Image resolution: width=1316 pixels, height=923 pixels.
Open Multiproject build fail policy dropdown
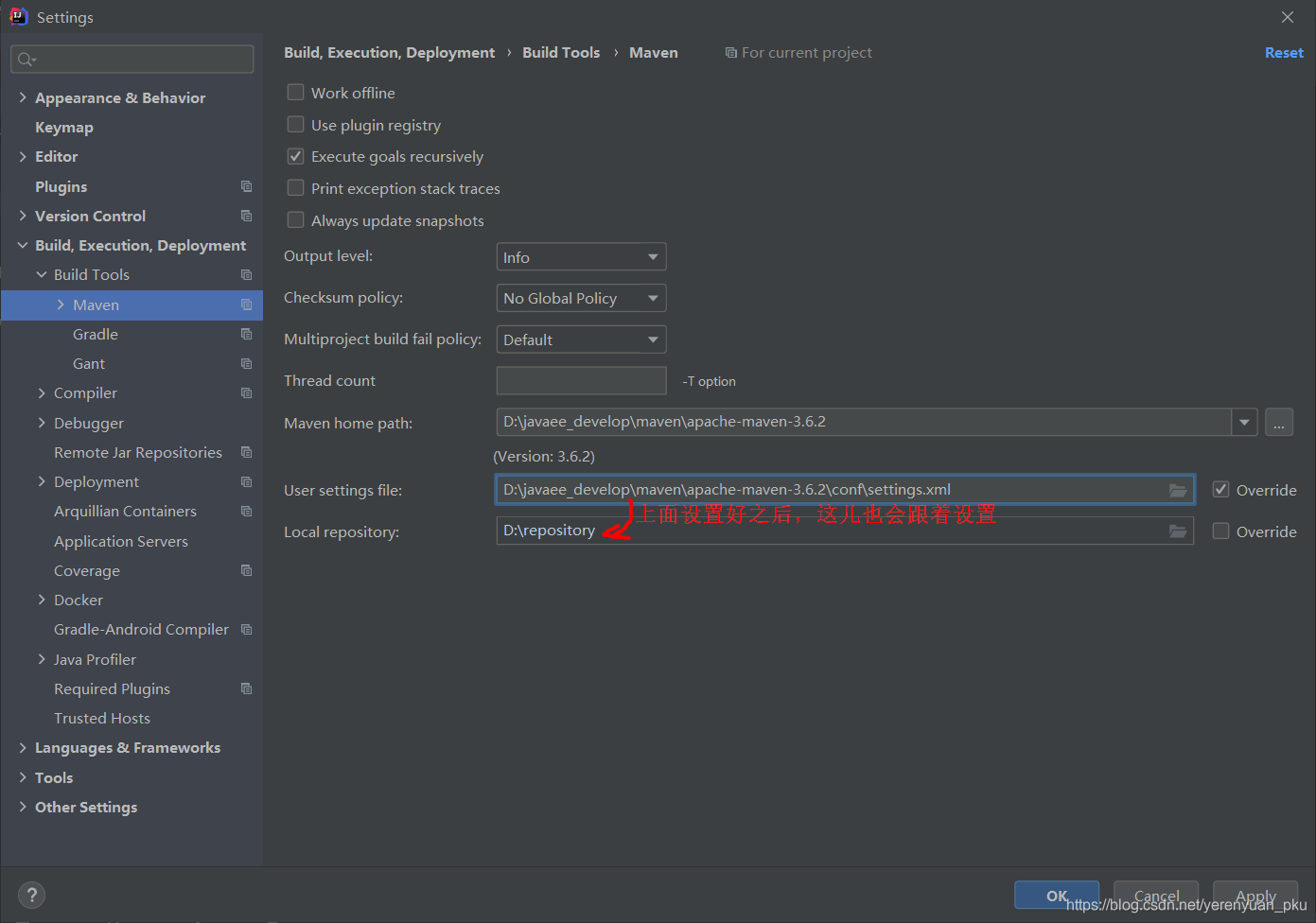tap(581, 340)
